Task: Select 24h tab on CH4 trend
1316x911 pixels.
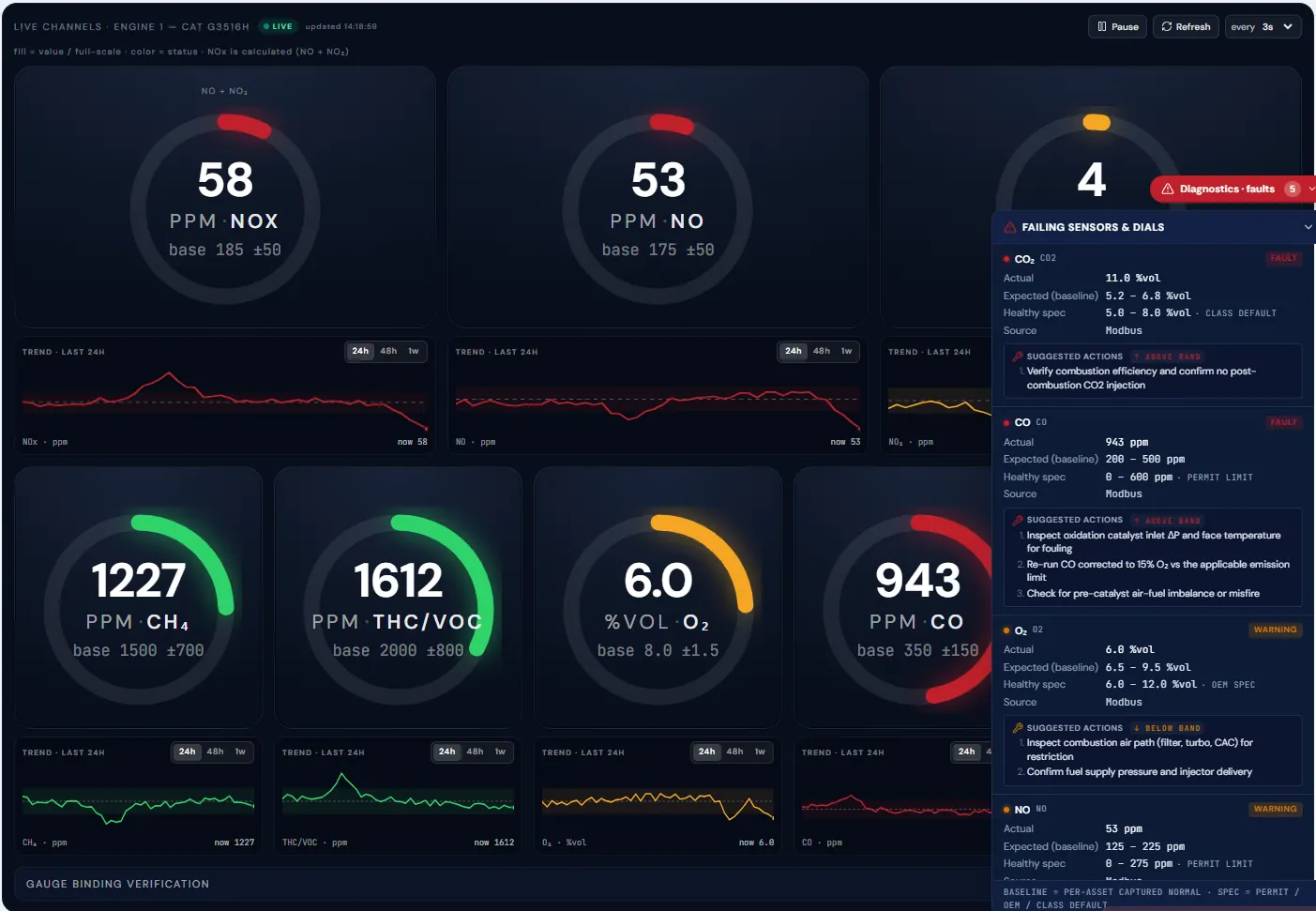Action: (188, 752)
